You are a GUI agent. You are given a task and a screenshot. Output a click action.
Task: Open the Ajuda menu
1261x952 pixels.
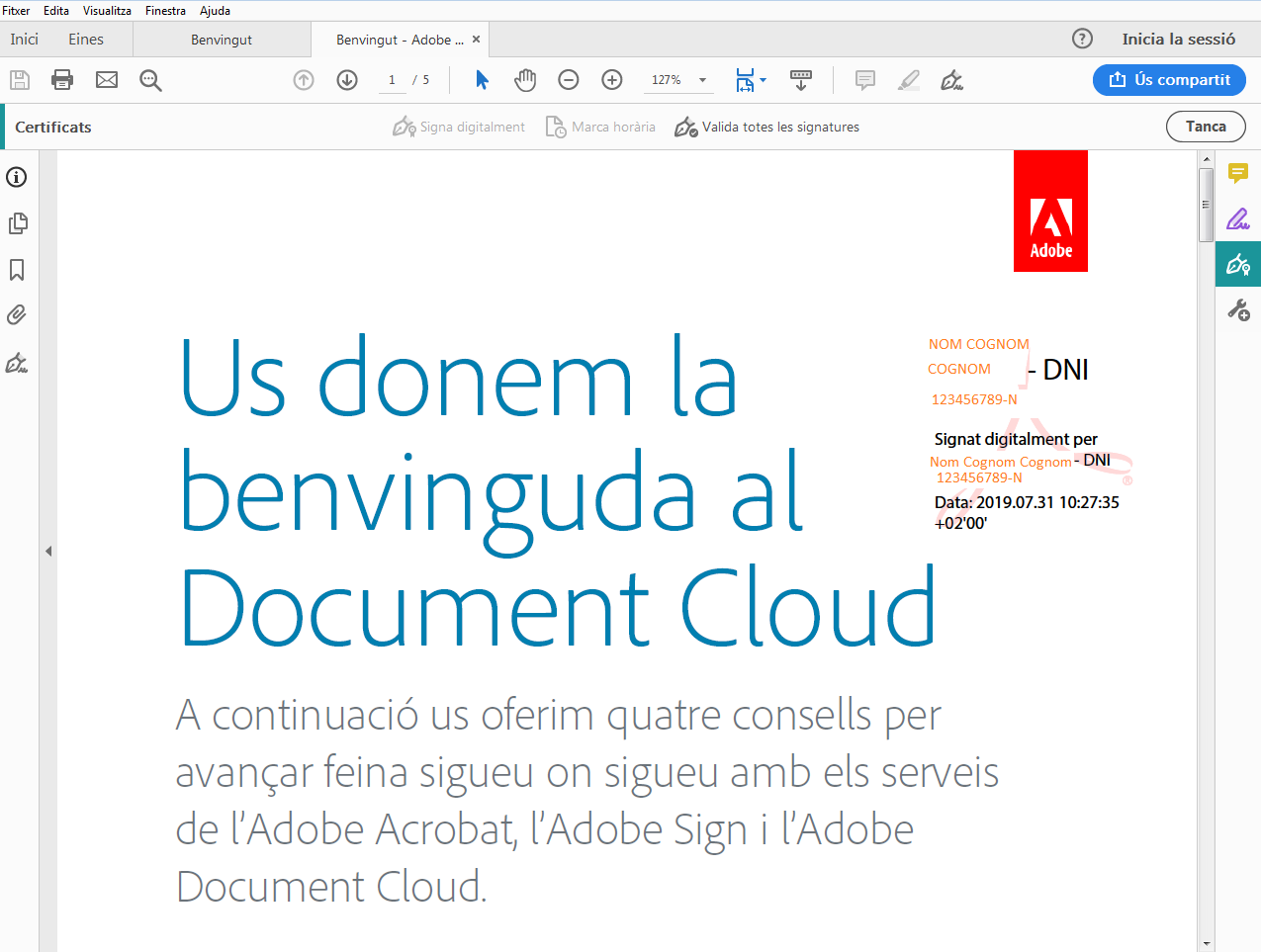click(x=215, y=11)
